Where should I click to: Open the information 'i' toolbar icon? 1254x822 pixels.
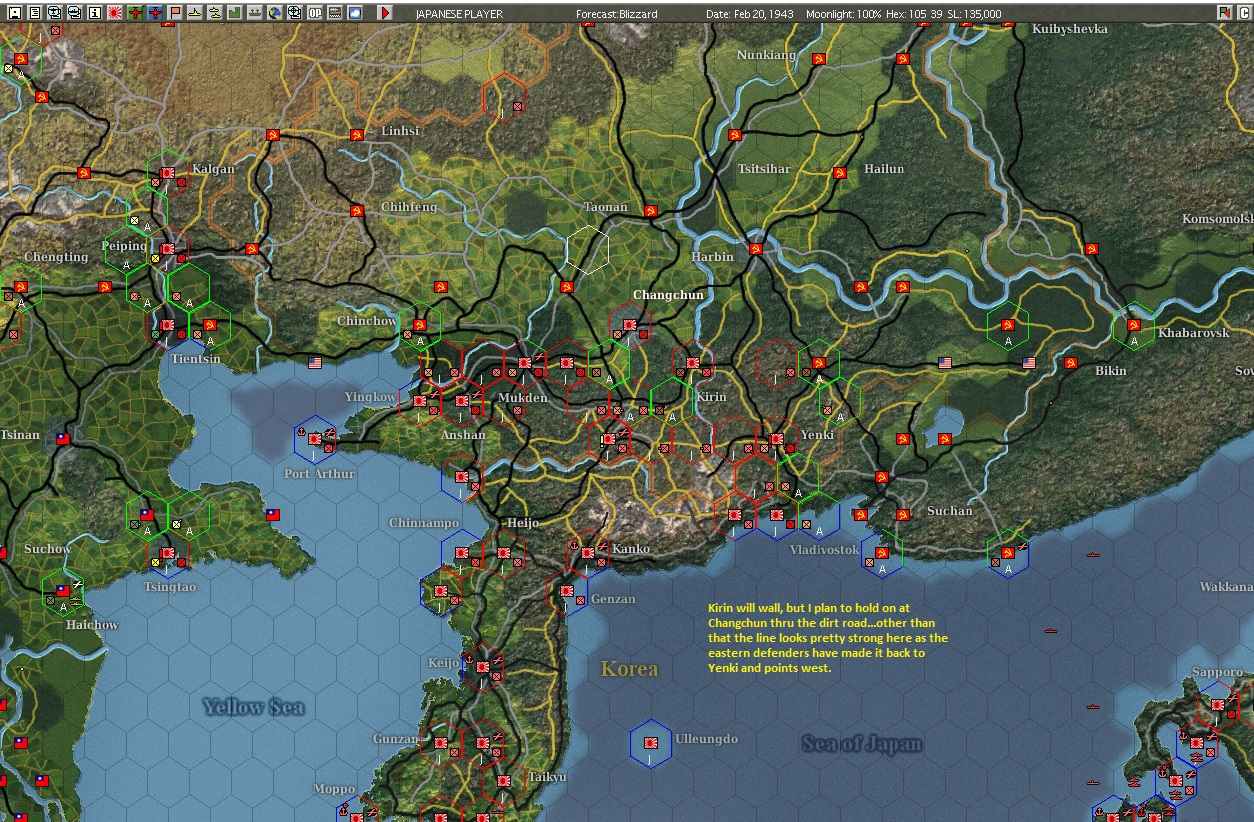[x=94, y=13]
